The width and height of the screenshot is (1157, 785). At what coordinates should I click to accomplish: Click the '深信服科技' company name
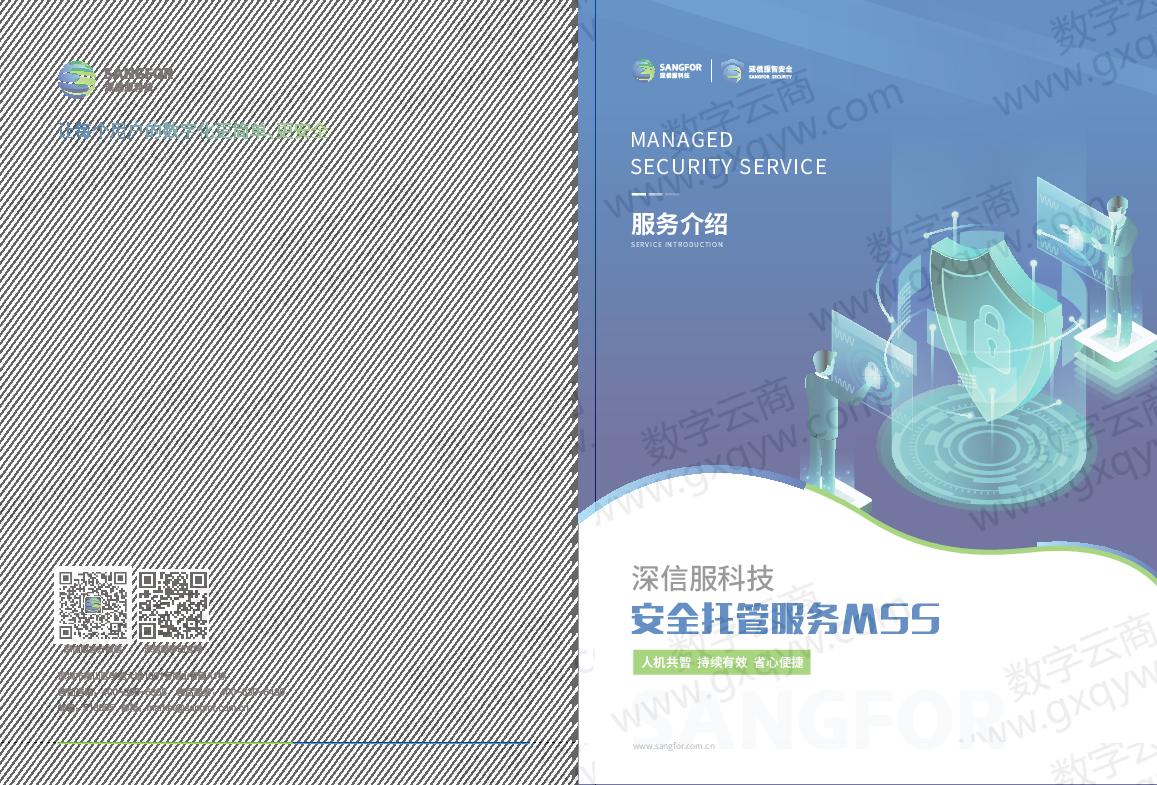tap(702, 578)
